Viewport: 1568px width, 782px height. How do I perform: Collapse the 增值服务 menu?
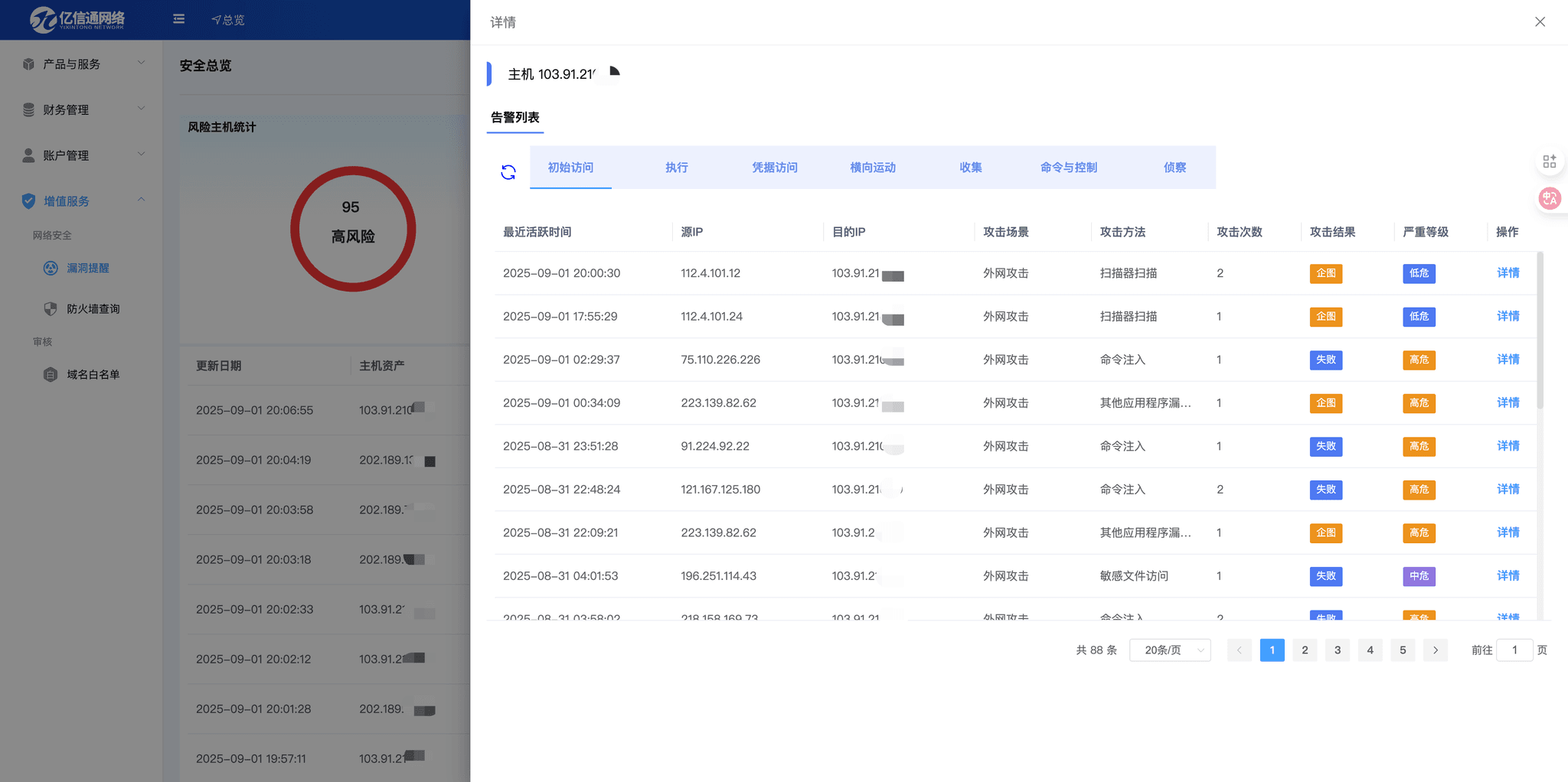coord(82,200)
